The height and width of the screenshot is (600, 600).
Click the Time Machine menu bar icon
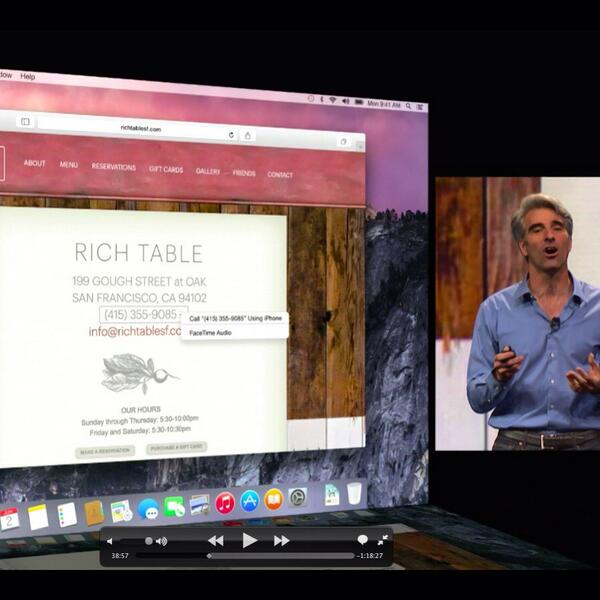pos(311,99)
